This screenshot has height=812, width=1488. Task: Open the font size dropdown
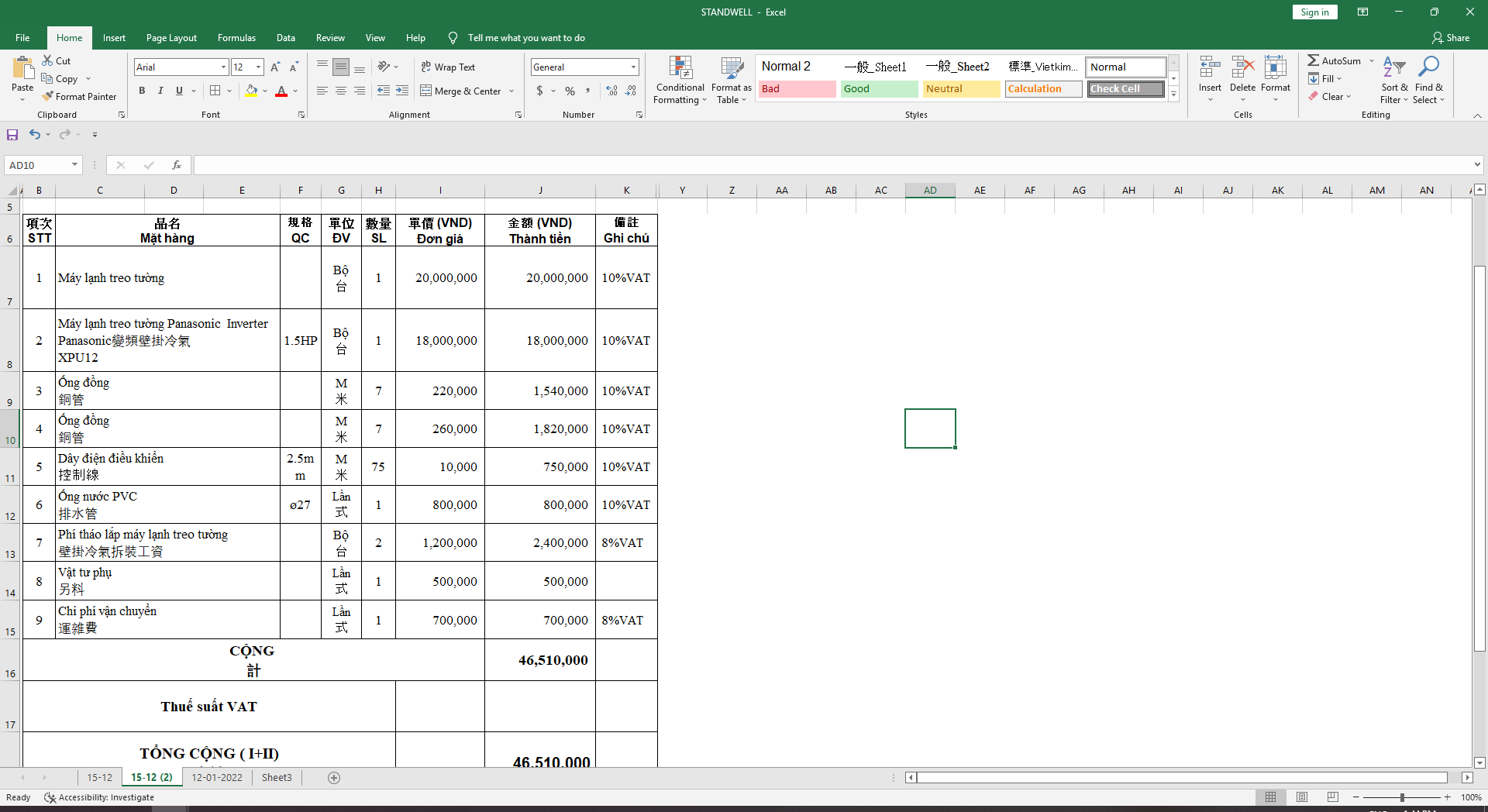[258, 67]
